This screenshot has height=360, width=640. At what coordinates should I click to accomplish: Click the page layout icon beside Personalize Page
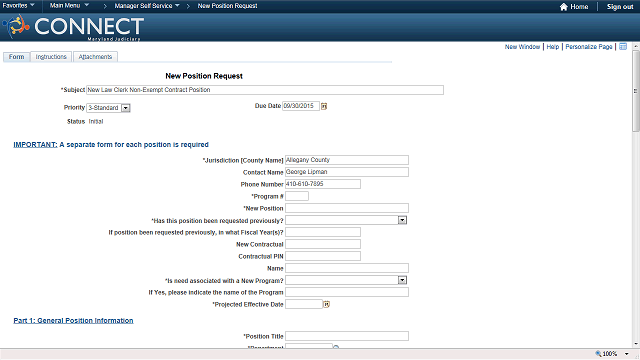click(623, 47)
